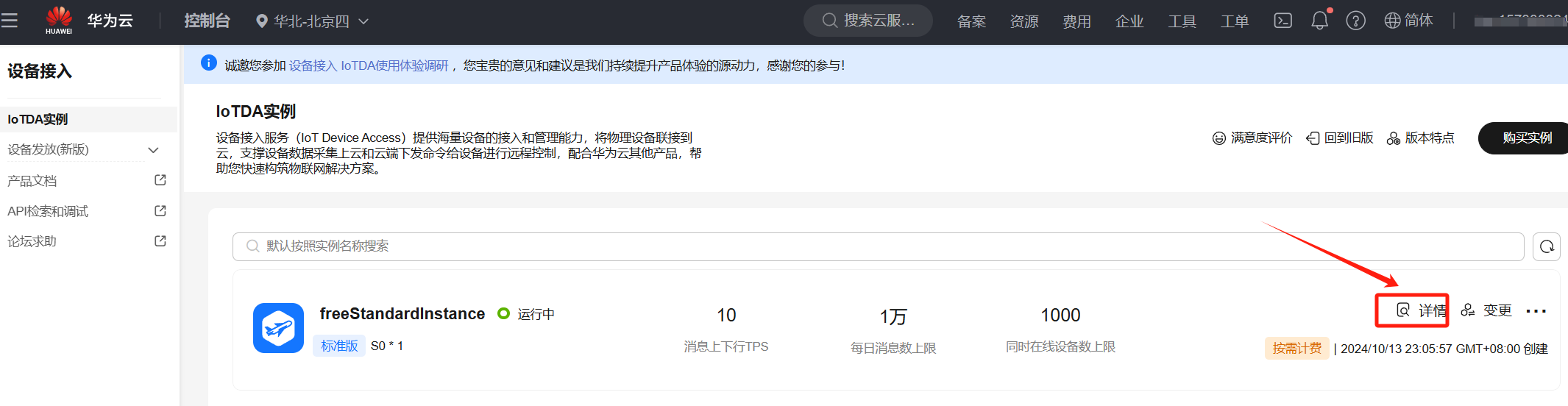Open the help question mark icon
This screenshot has width=1568, height=406.
[1355, 21]
